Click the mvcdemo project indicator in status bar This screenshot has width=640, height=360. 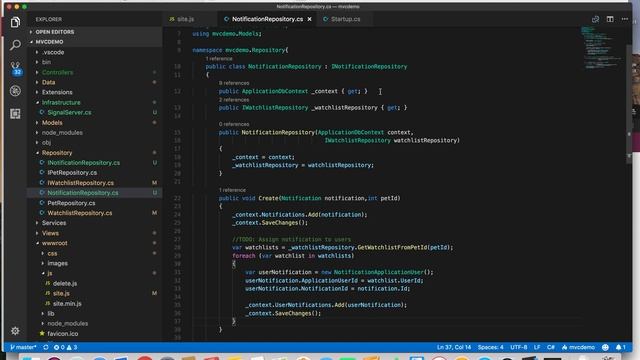[x=578, y=347]
